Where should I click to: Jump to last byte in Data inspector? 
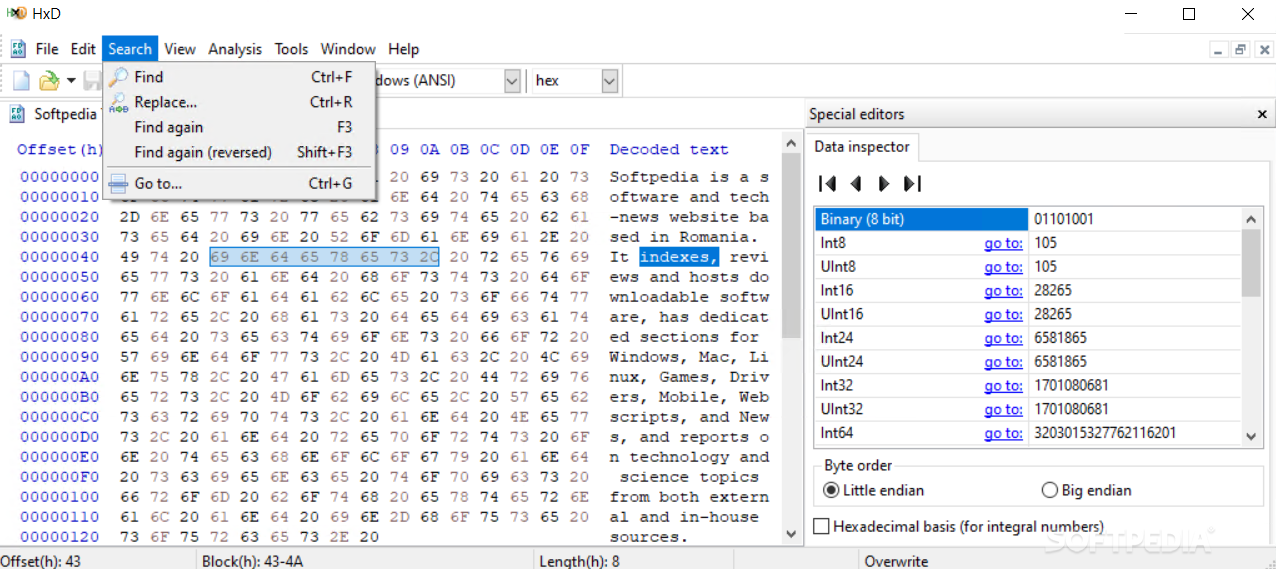(912, 184)
